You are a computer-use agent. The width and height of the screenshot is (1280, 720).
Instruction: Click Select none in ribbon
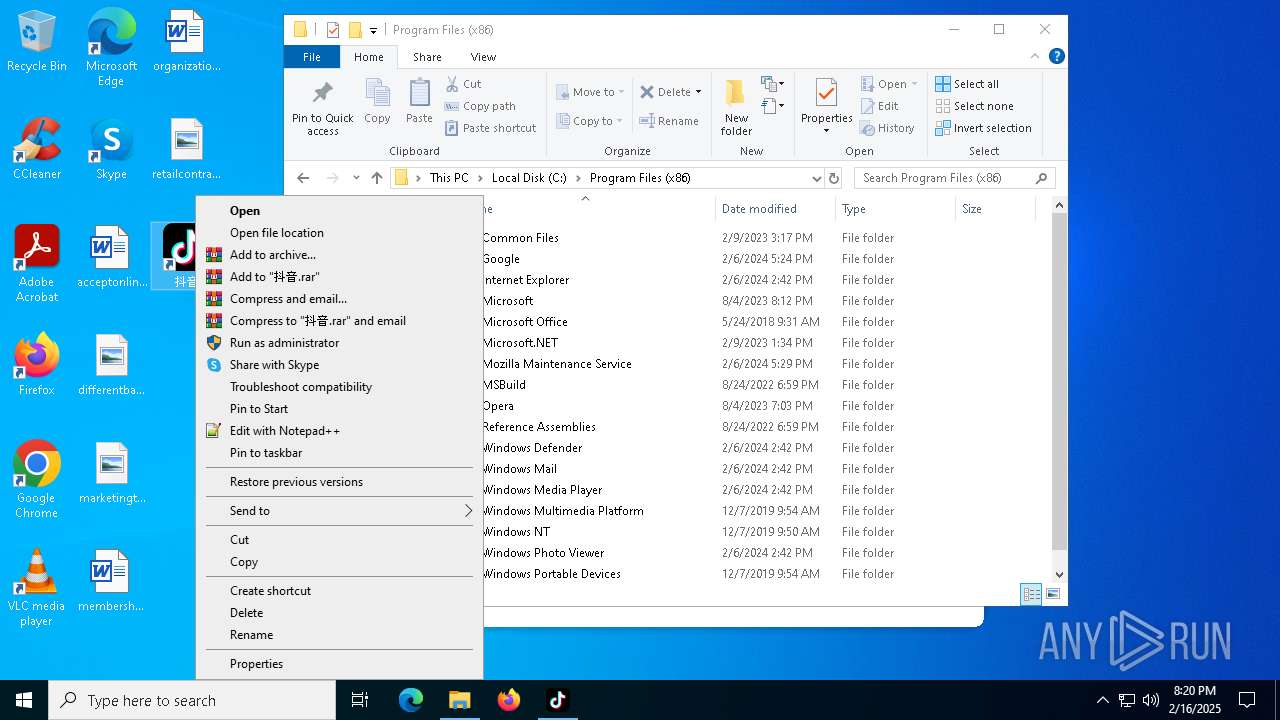(974, 106)
